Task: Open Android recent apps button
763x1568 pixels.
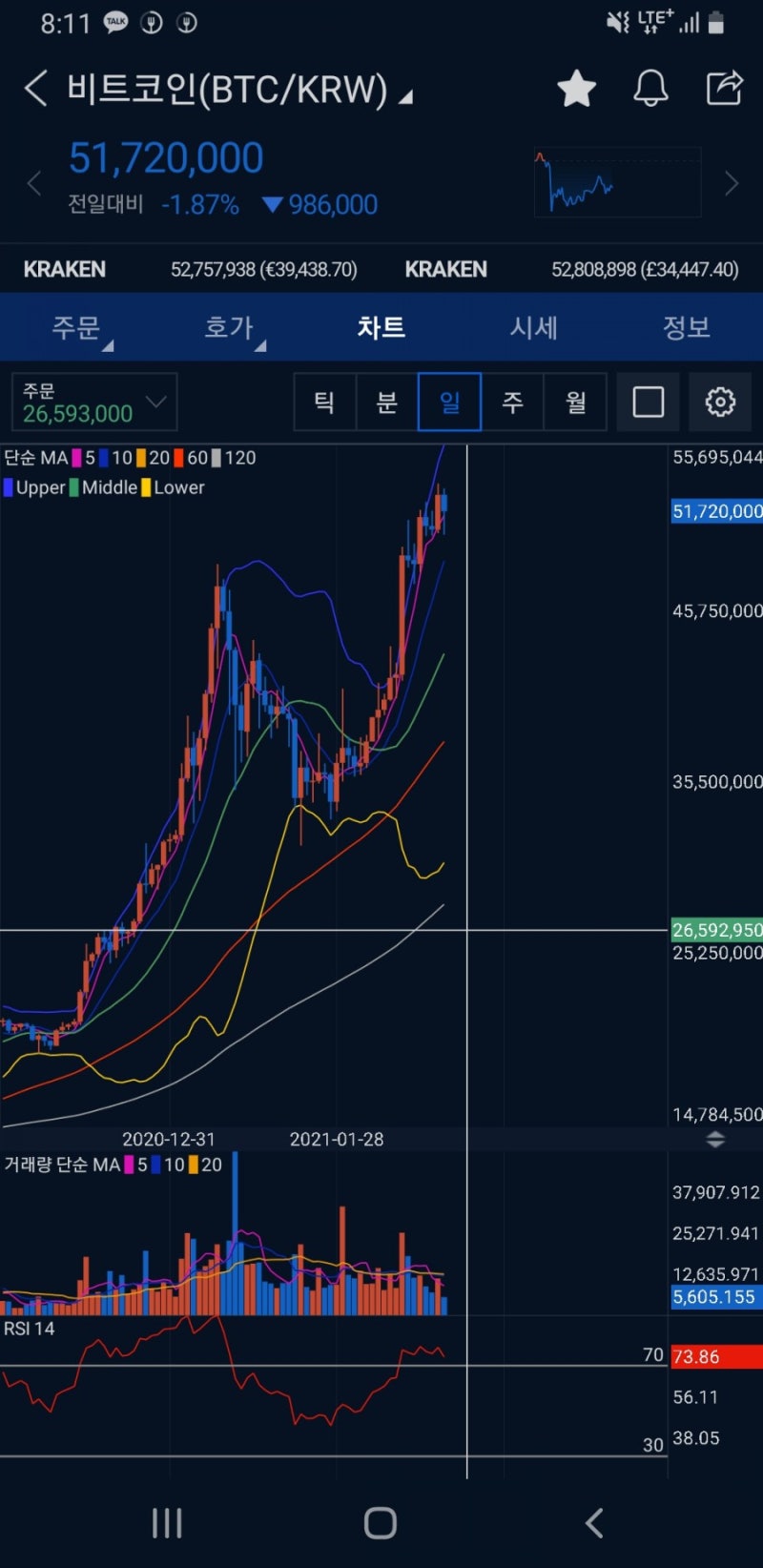Action: point(167,1523)
